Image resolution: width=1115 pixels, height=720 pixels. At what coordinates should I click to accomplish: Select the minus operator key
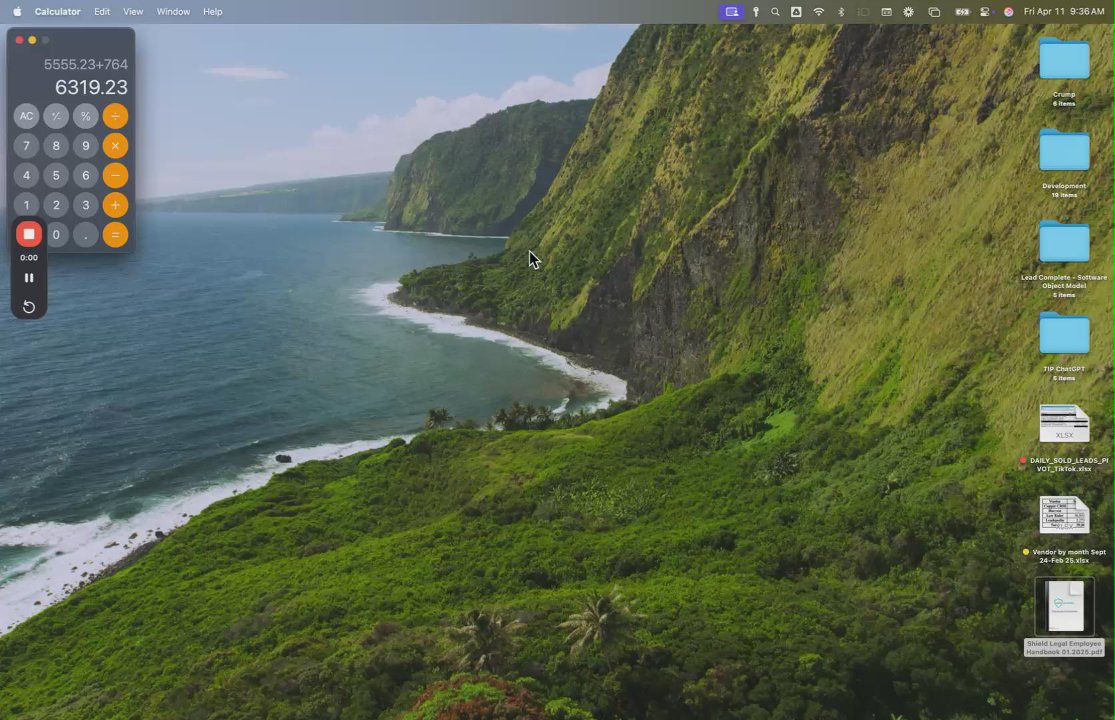coord(115,176)
